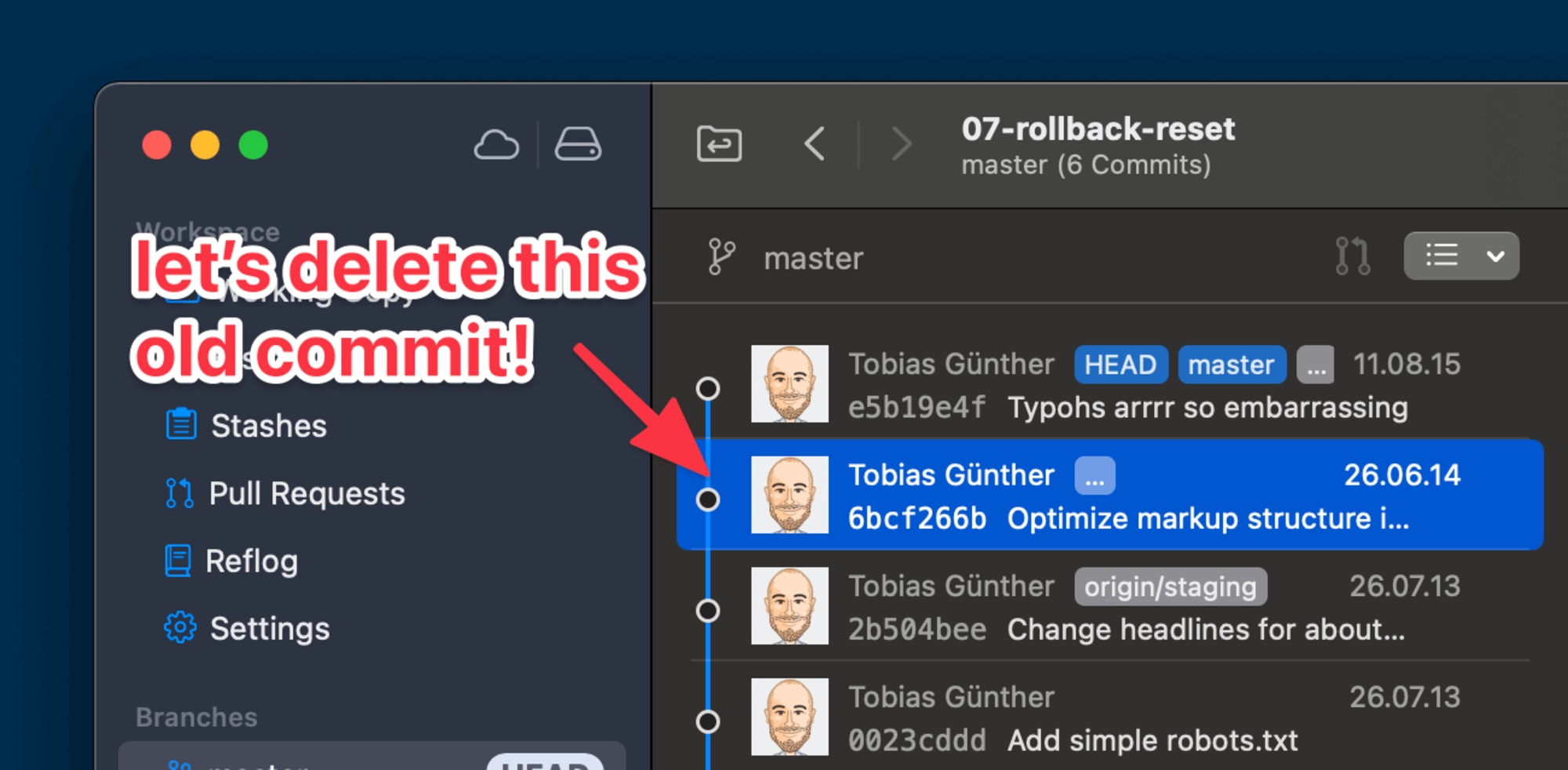
Task: Click the branch icon beside master
Action: [x=721, y=257]
